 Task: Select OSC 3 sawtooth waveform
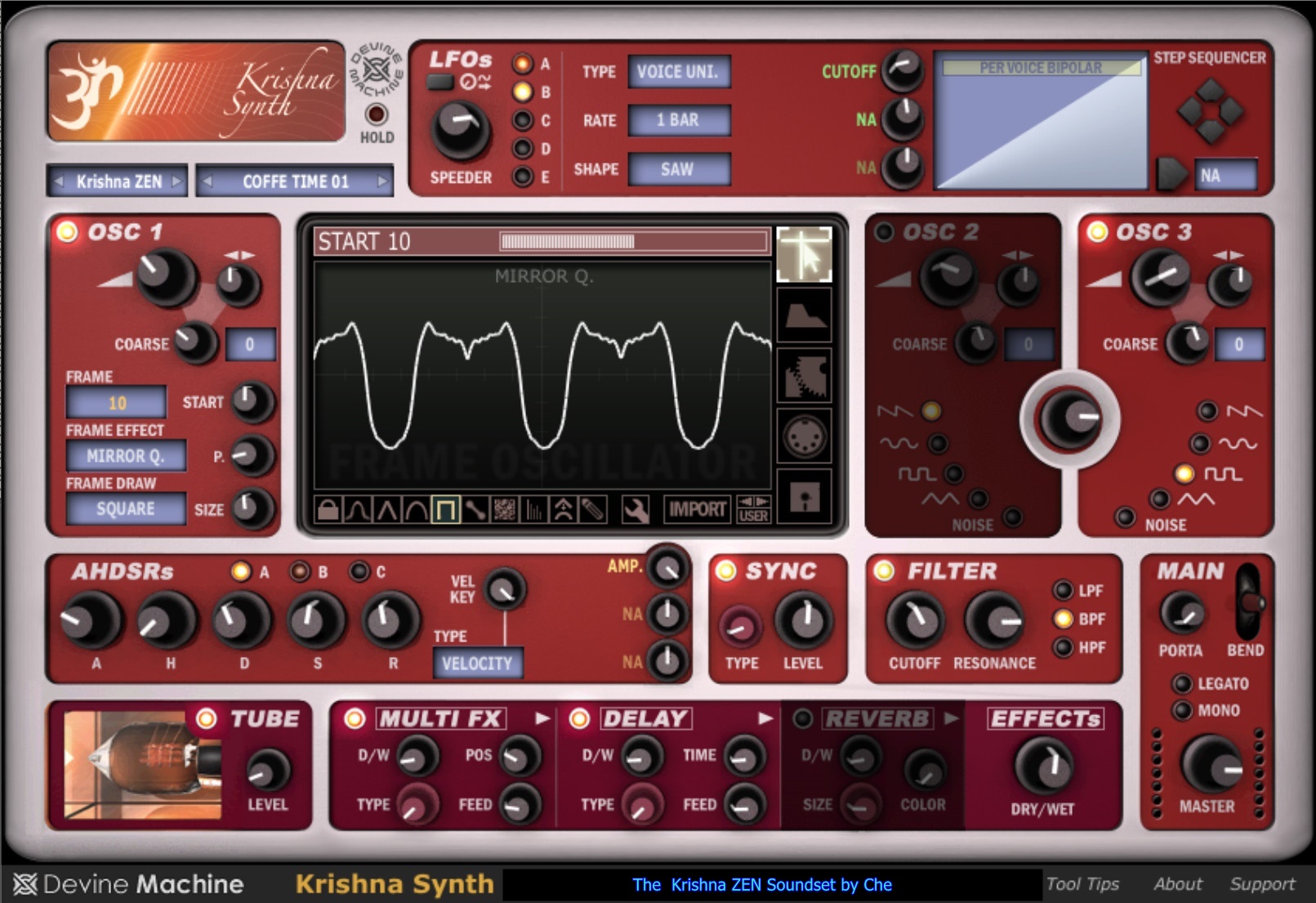click(1207, 411)
